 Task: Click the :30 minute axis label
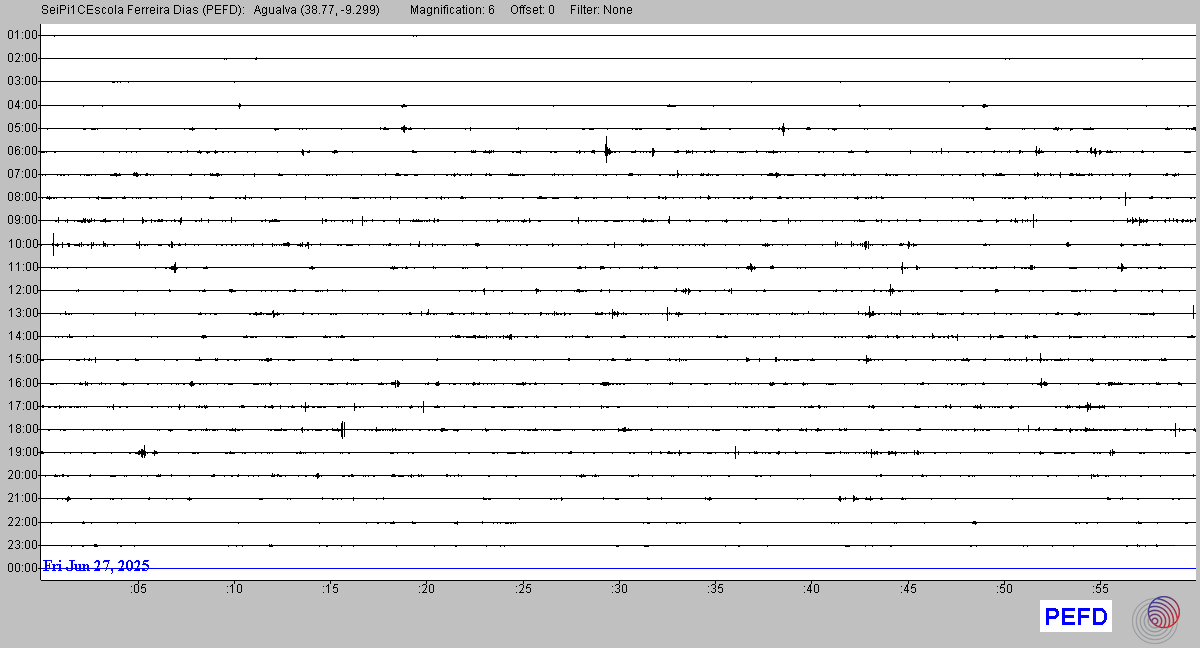coord(619,589)
